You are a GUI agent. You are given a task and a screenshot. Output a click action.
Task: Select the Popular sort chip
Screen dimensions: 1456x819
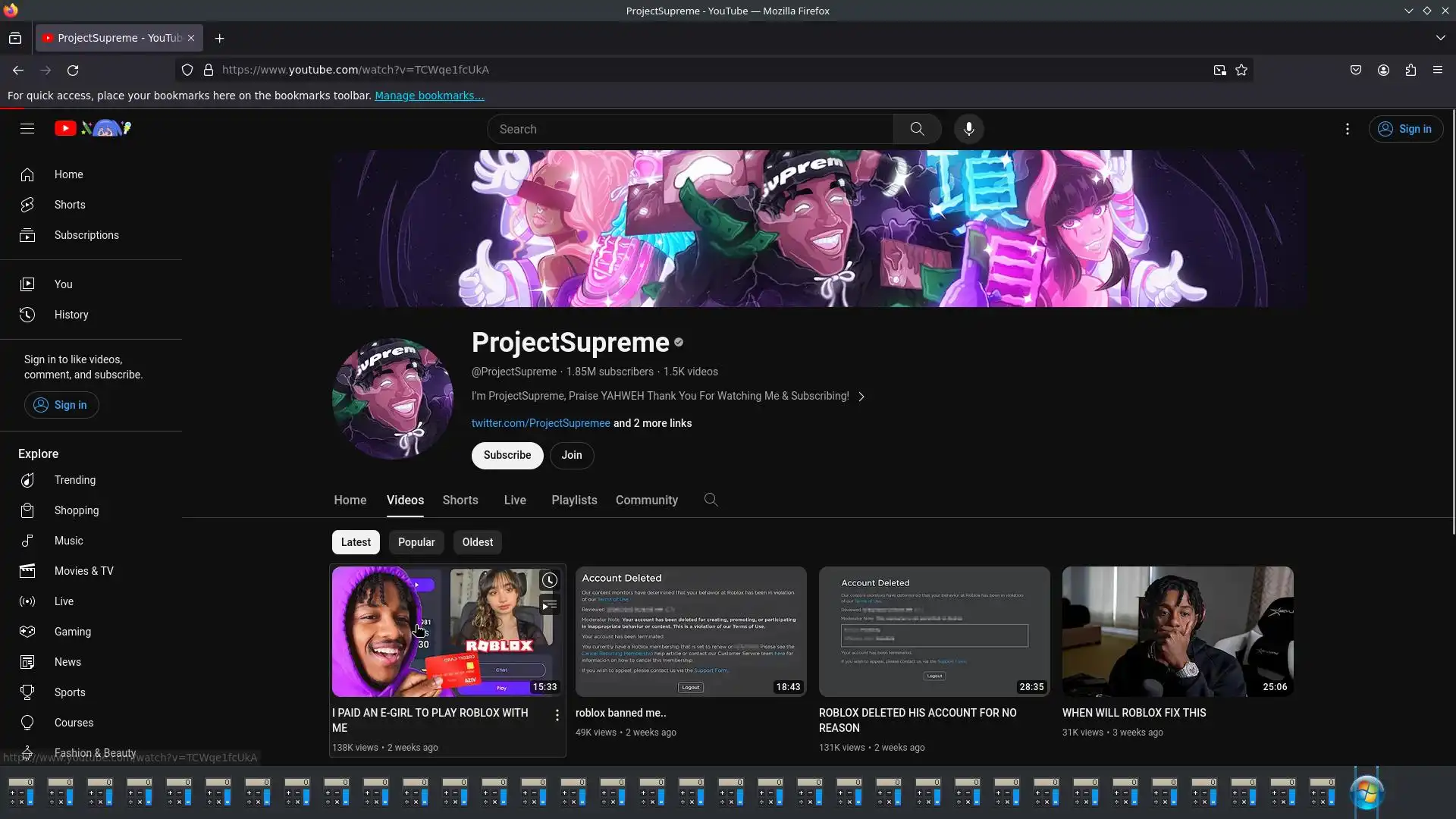[416, 542]
